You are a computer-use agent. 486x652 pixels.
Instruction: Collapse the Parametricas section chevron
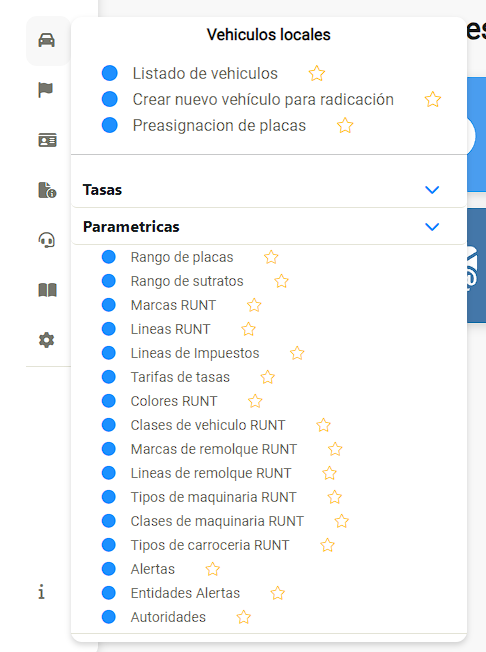click(432, 227)
